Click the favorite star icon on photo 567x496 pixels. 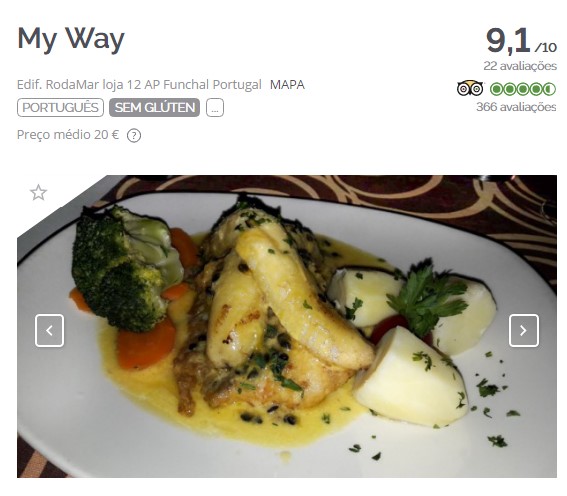[38, 193]
